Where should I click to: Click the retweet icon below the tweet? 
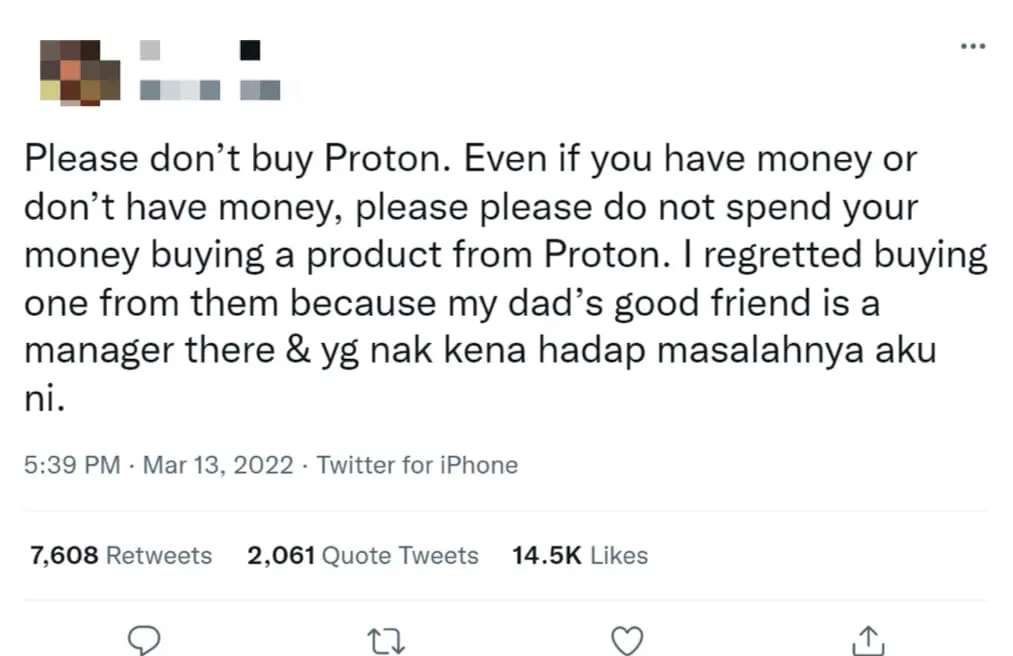tap(386, 640)
